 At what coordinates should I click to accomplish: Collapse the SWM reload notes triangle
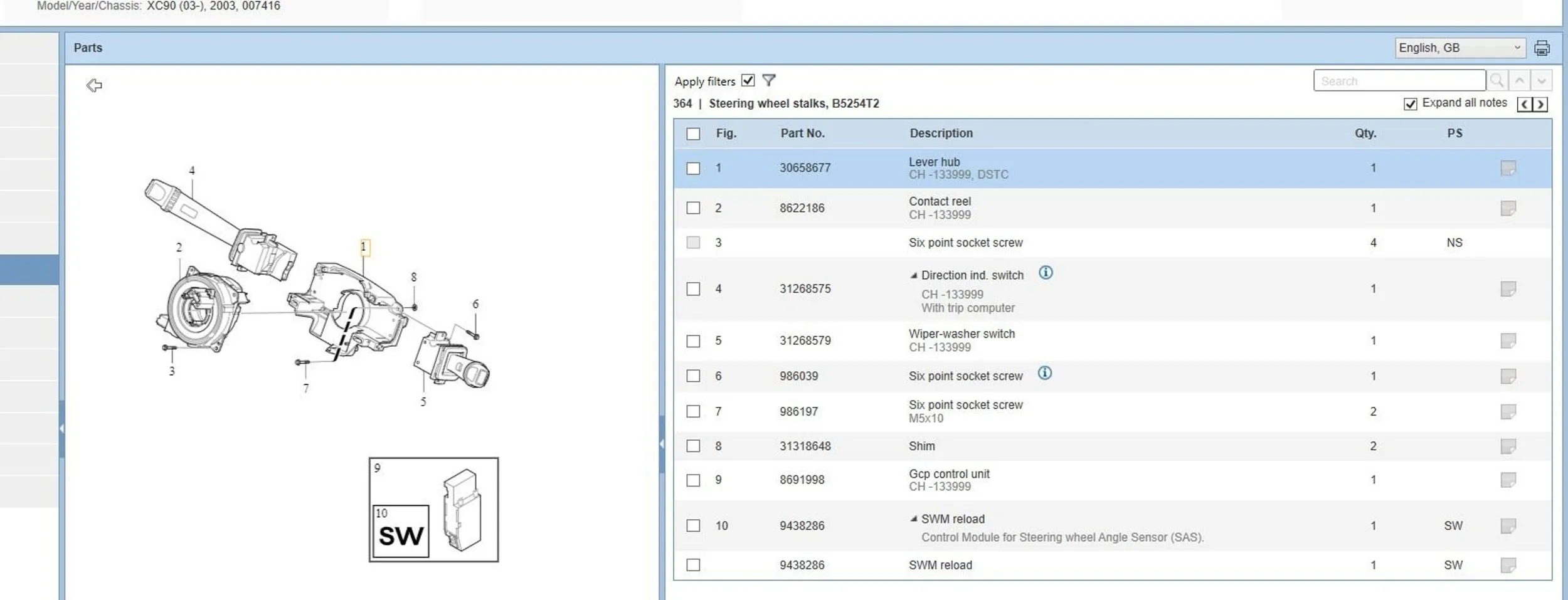914,519
